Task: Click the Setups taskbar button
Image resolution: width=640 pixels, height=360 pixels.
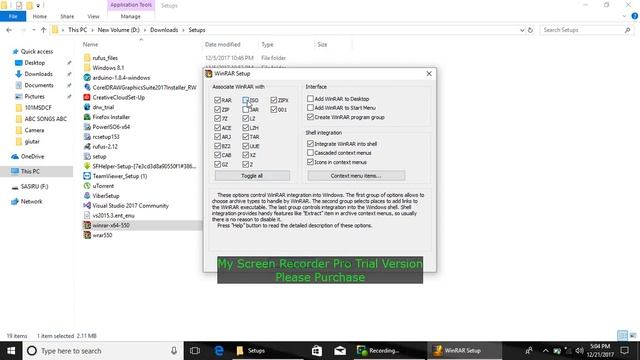Action: coord(267,351)
